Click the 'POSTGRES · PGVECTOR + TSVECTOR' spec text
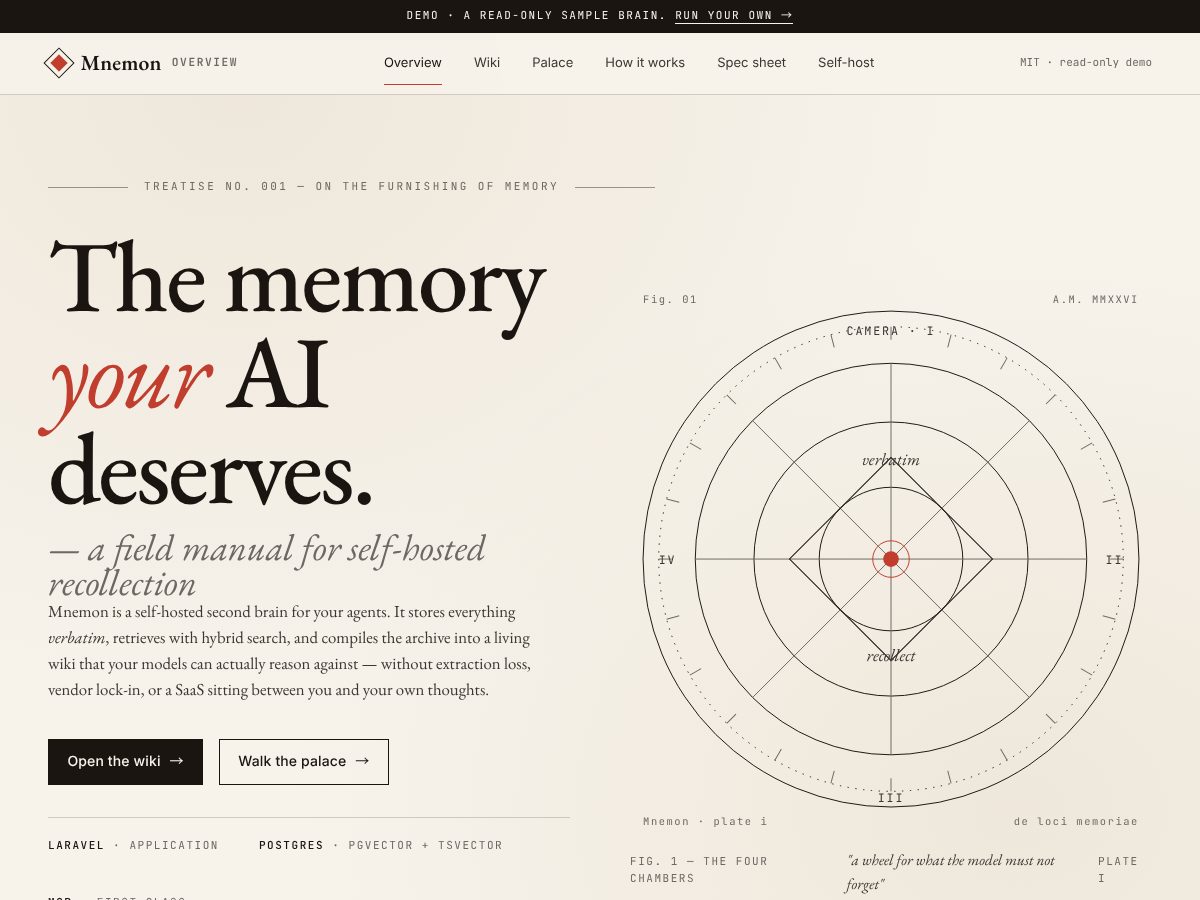Image resolution: width=1200 pixels, height=900 pixels. pyautogui.click(x=381, y=846)
